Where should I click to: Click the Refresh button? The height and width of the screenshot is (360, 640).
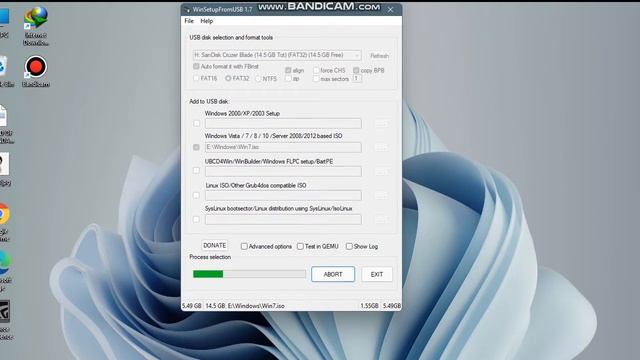379,56
